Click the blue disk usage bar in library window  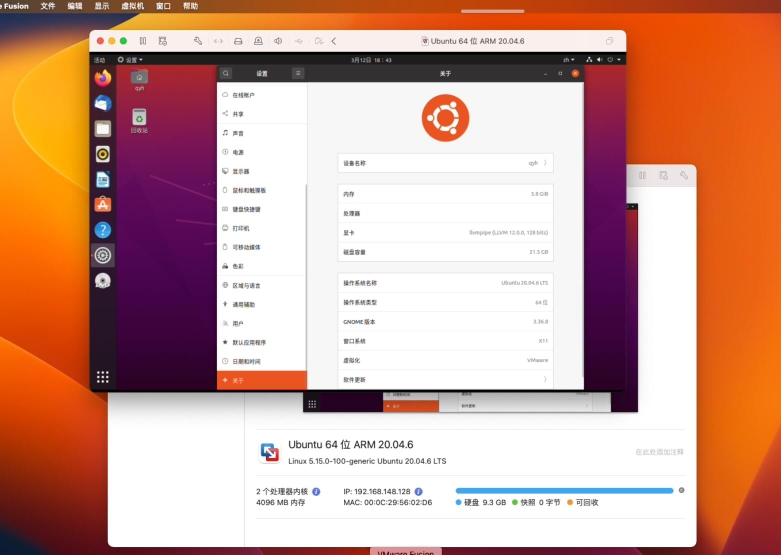pos(564,491)
